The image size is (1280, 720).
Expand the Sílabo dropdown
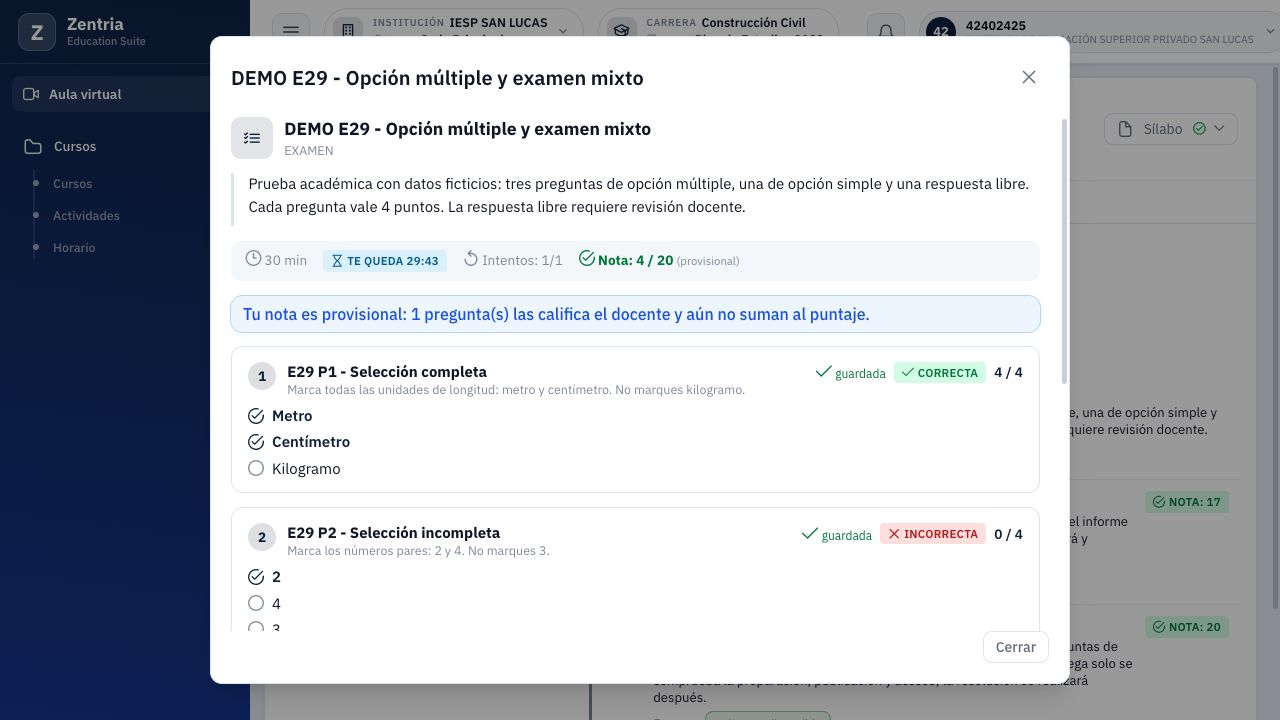coord(1171,129)
